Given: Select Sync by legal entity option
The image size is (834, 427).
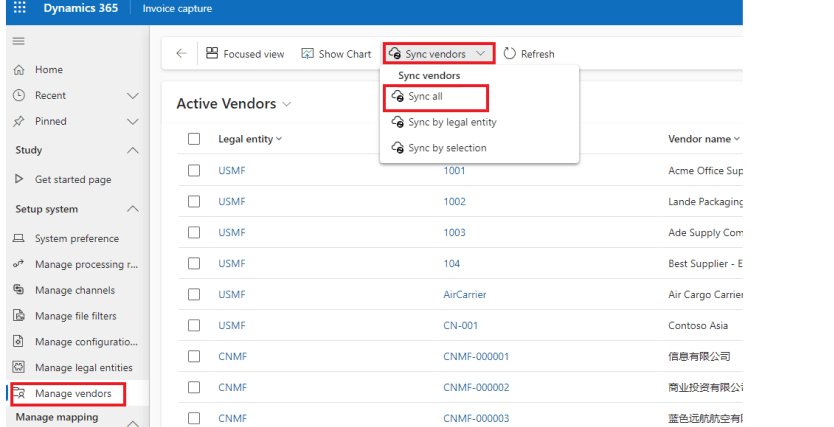Looking at the screenshot, I should (451, 122).
